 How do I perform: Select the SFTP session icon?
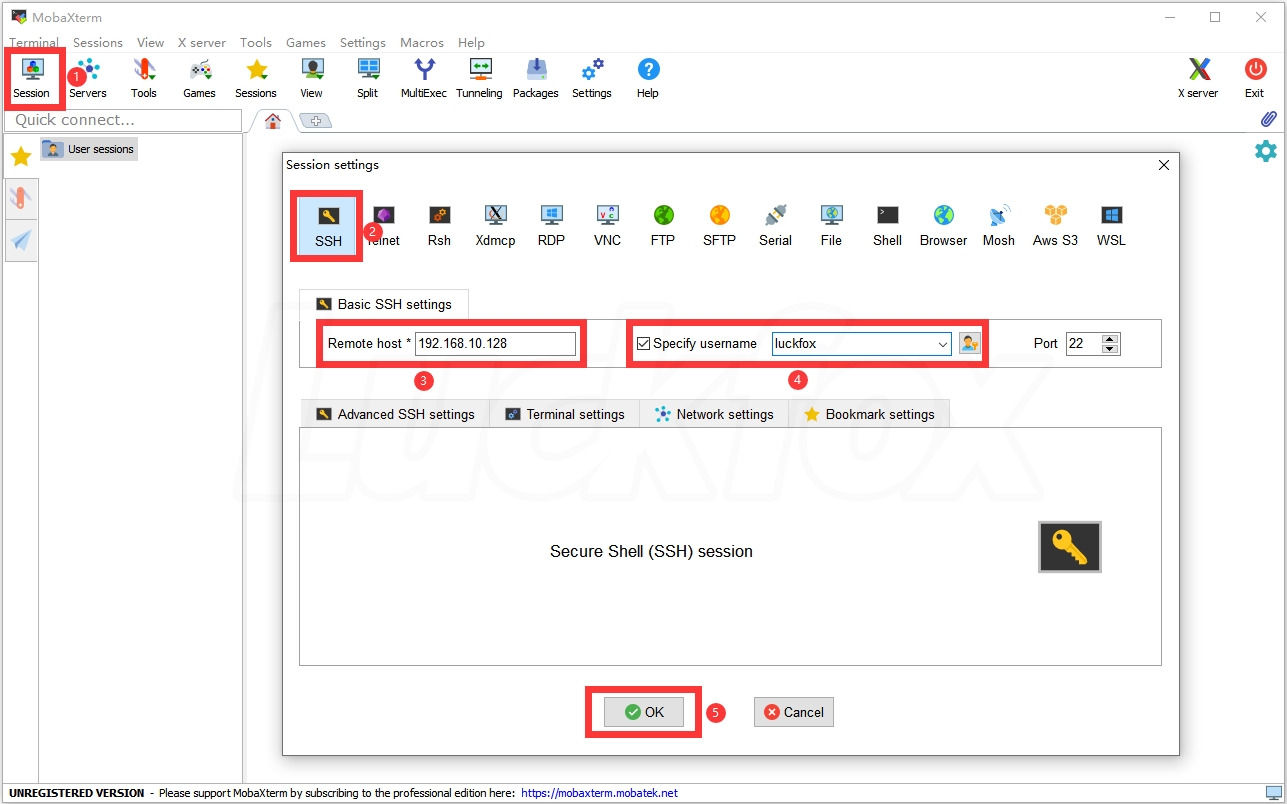coord(719,225)
